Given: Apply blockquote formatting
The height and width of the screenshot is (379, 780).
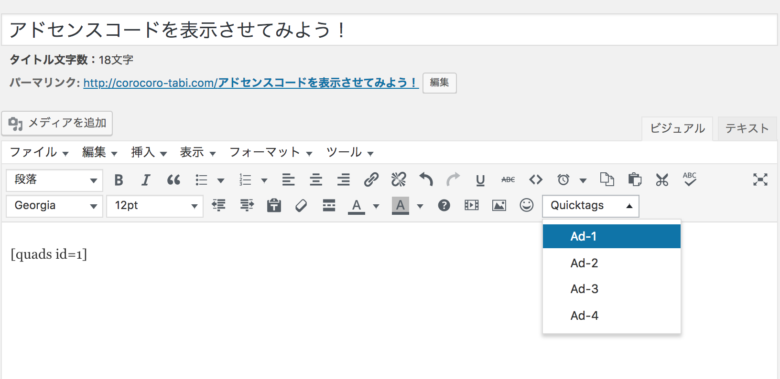Looking at the screenshot, I should coord(173,180).
